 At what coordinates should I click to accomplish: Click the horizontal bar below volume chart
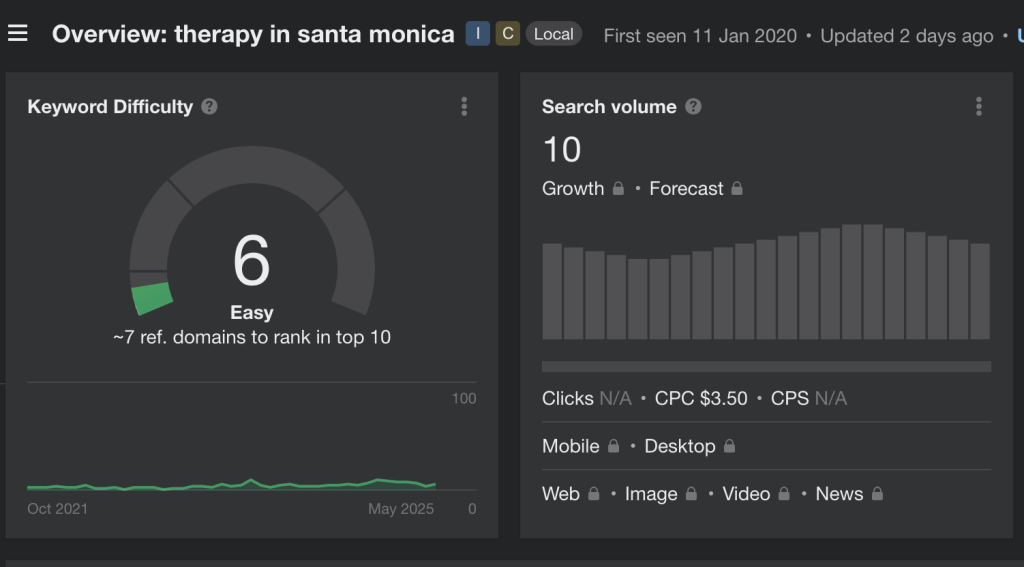(766, 367)
